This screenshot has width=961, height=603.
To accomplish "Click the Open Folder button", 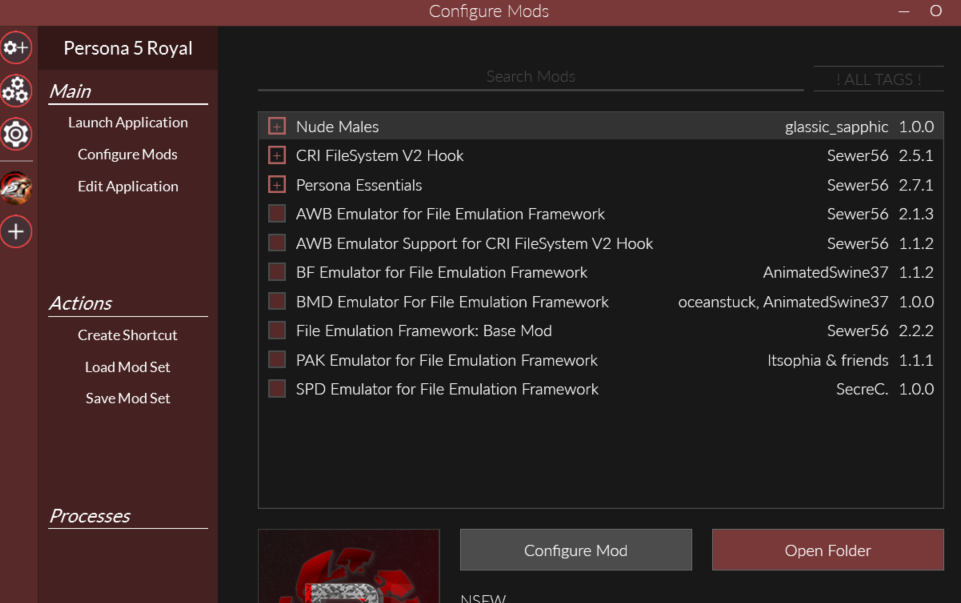I will click(827, 550).
